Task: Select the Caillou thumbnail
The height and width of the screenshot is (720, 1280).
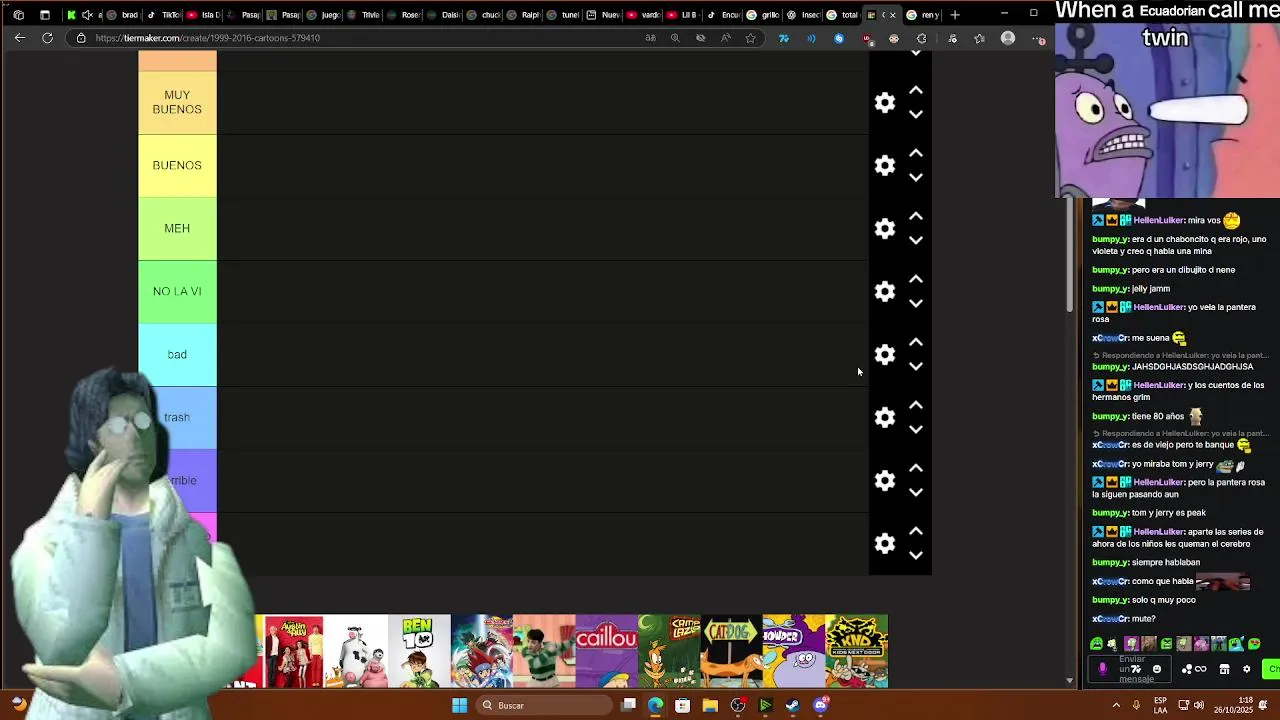Action: [x=606, y=652]
